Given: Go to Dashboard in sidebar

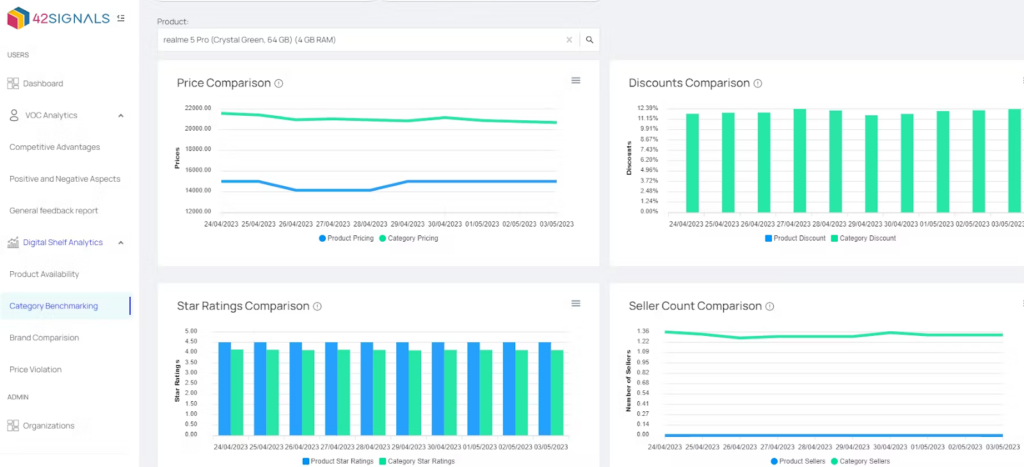Looking at the screenshot, I should click(x=42, y=84).
